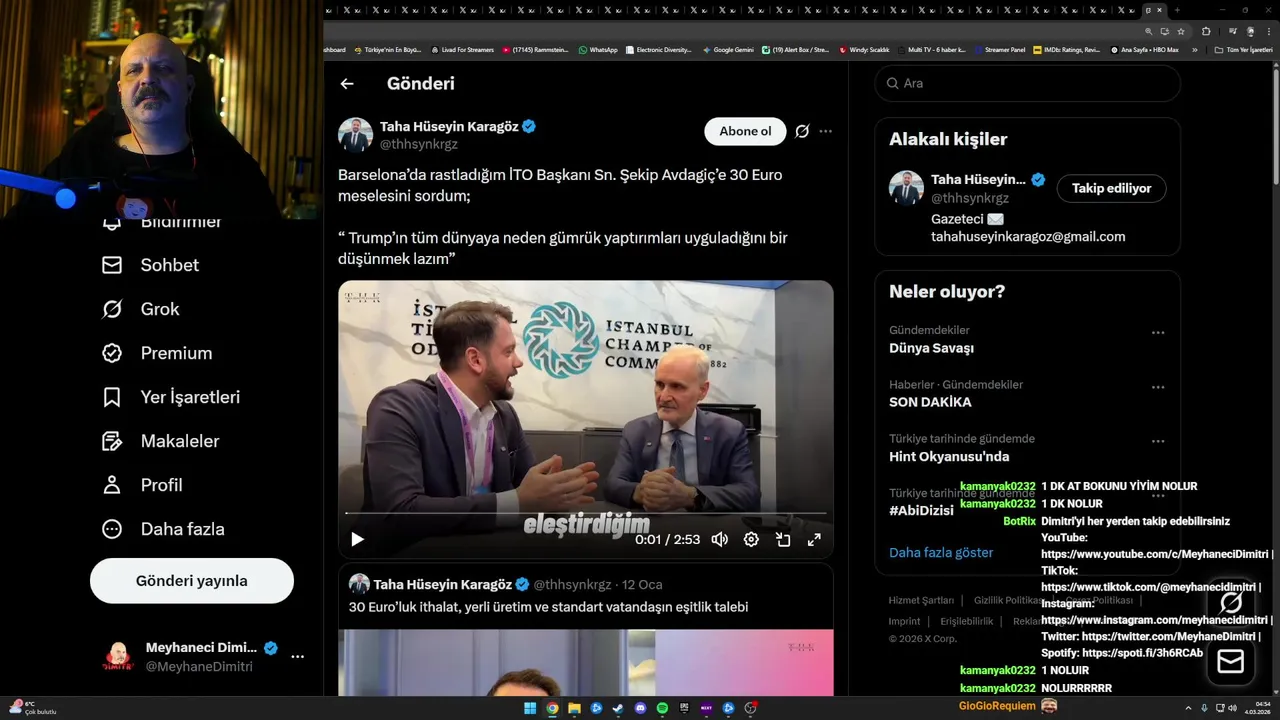Bookmark this page with star icon
1280x720 pixels.
click(1181, 31)
